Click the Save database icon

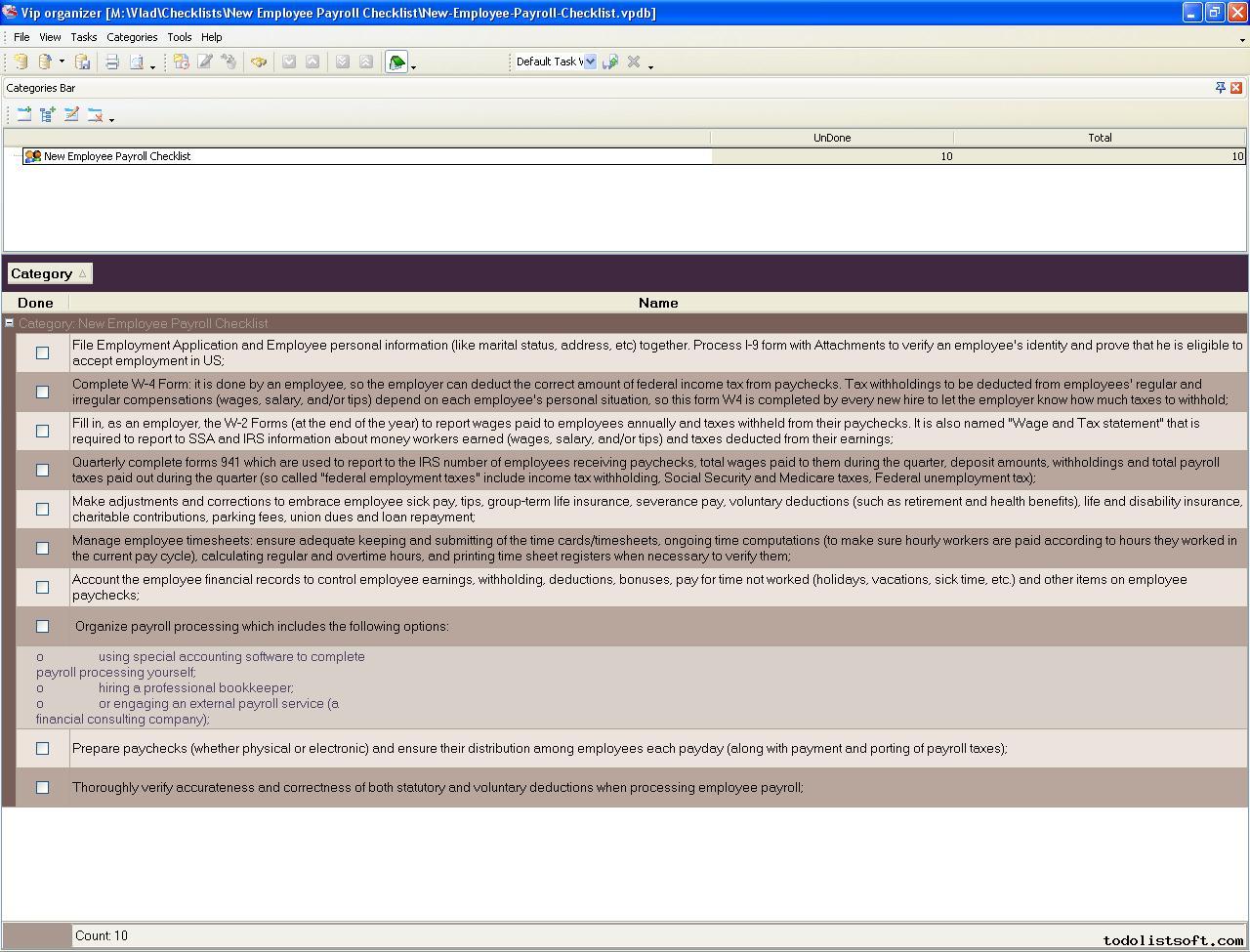tap(83, 62)
